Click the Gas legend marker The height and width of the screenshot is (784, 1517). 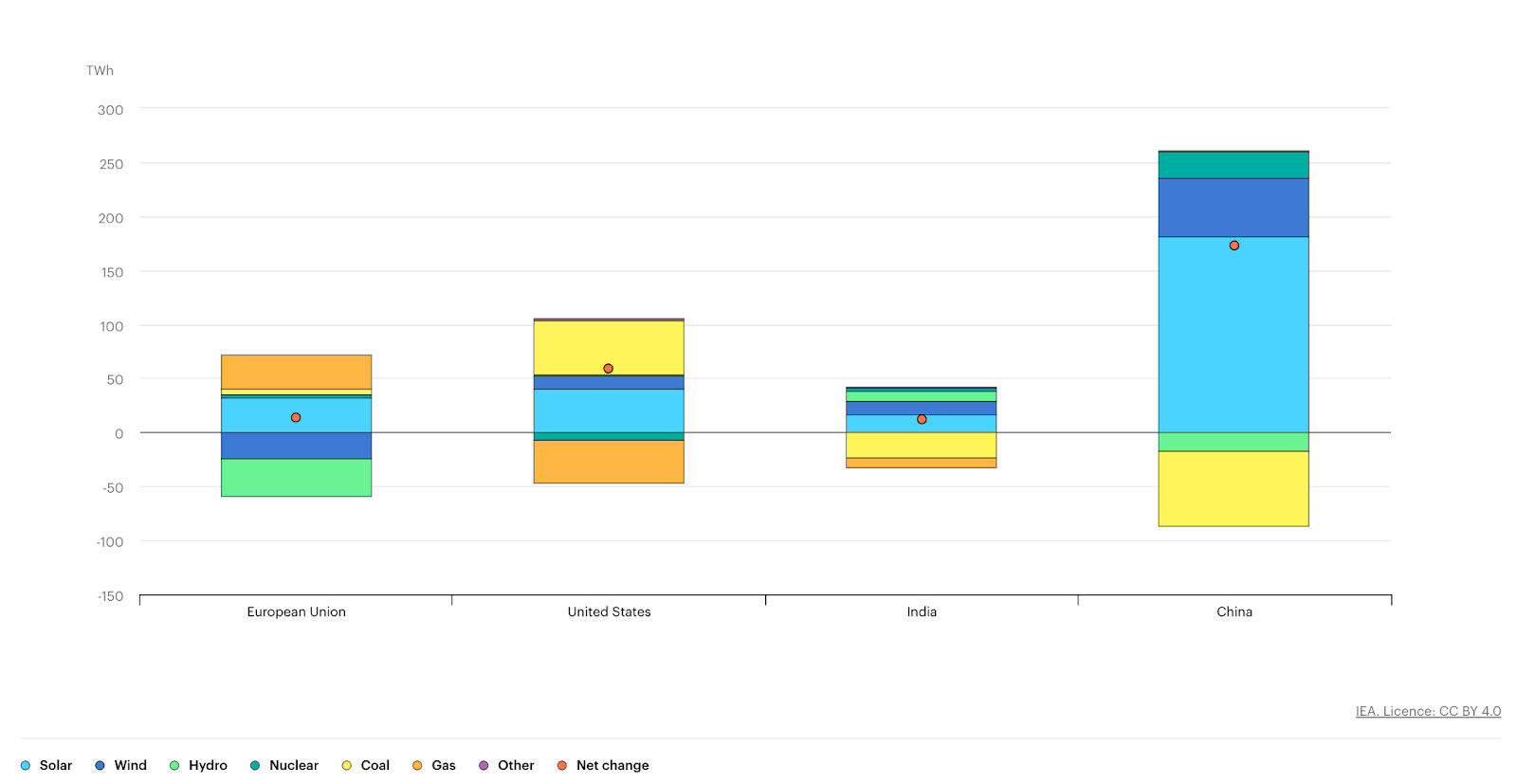pyautogui.click(x=417, y=765)
